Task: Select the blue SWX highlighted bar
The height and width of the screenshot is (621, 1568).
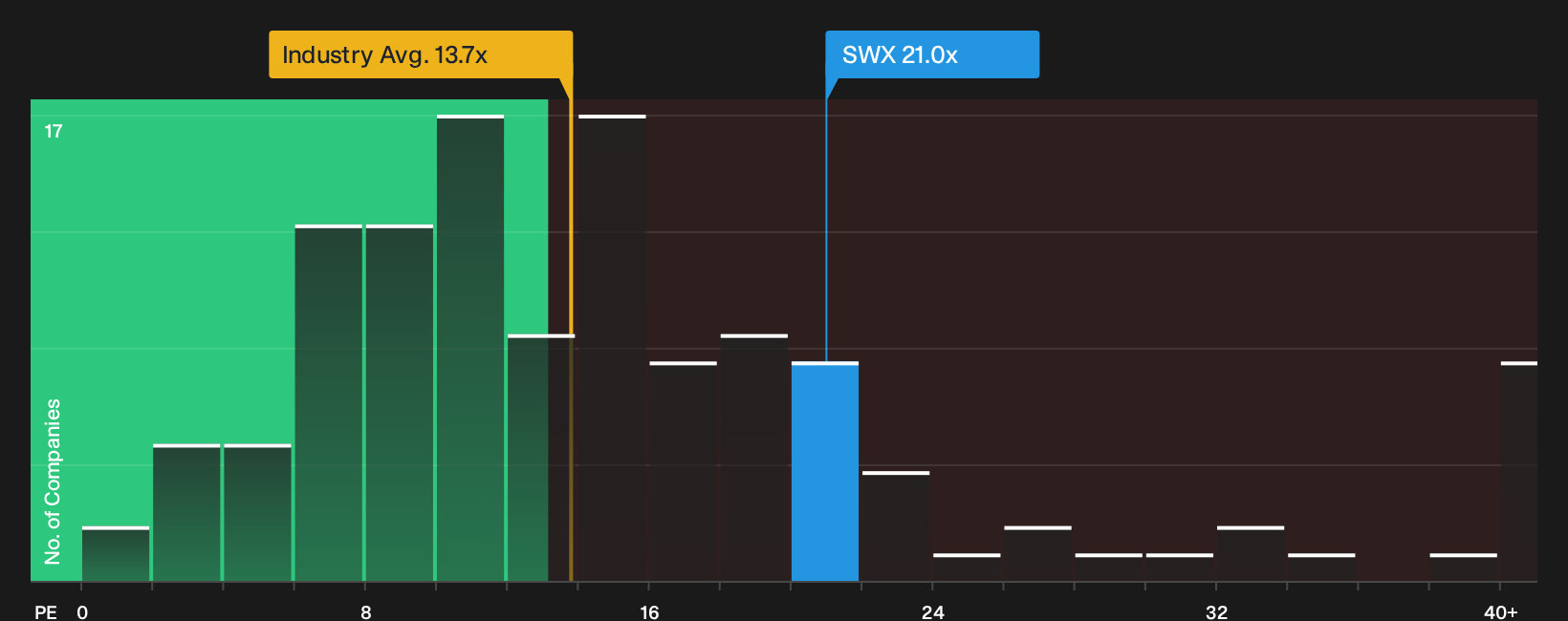Action: (x=825, y=472)
